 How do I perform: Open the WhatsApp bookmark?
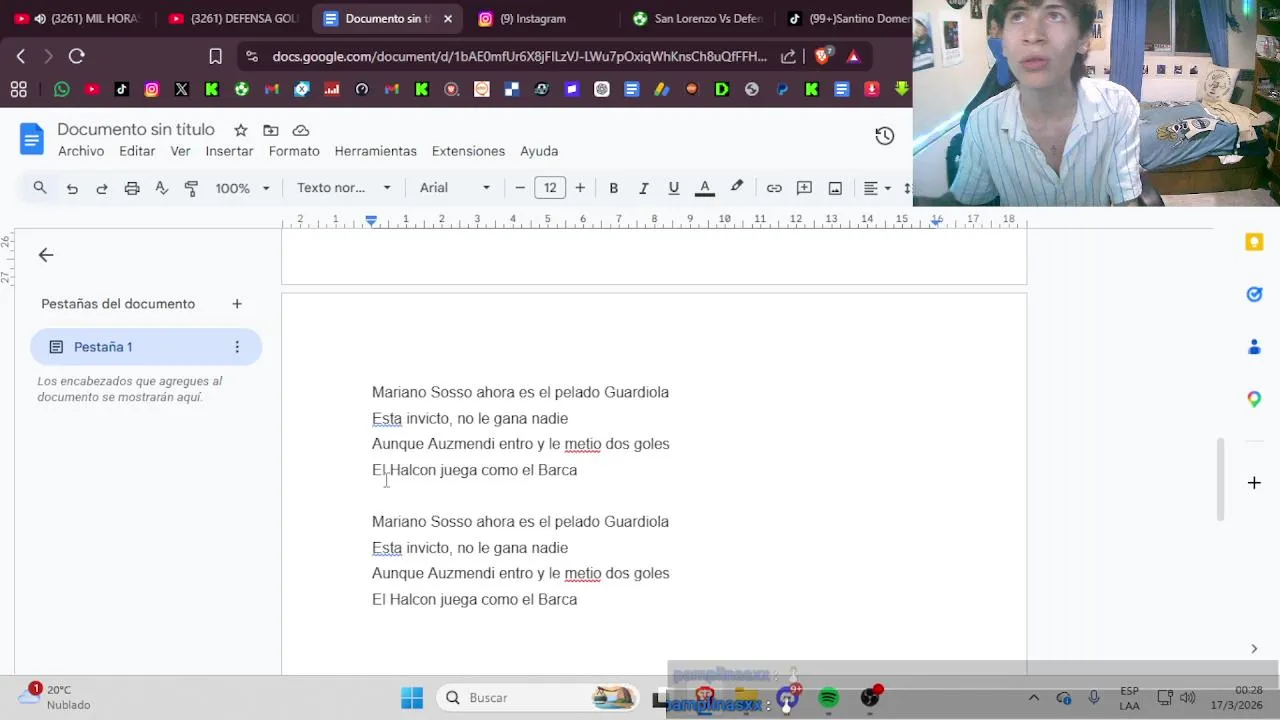tap(62, 89)
